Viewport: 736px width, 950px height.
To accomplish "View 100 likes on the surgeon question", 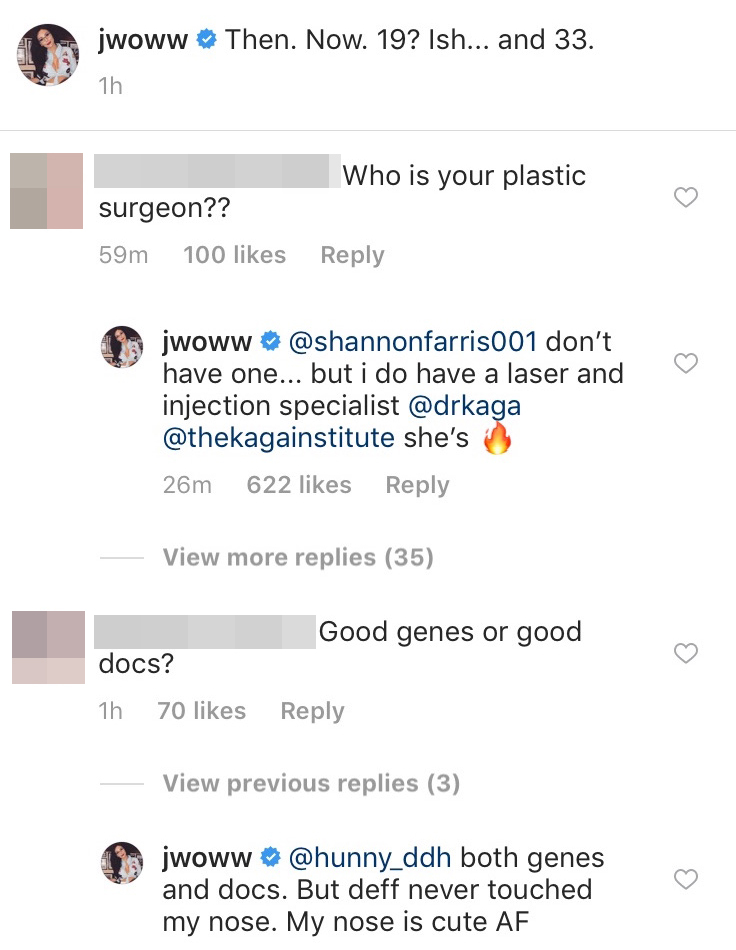I will pos(234,255).
